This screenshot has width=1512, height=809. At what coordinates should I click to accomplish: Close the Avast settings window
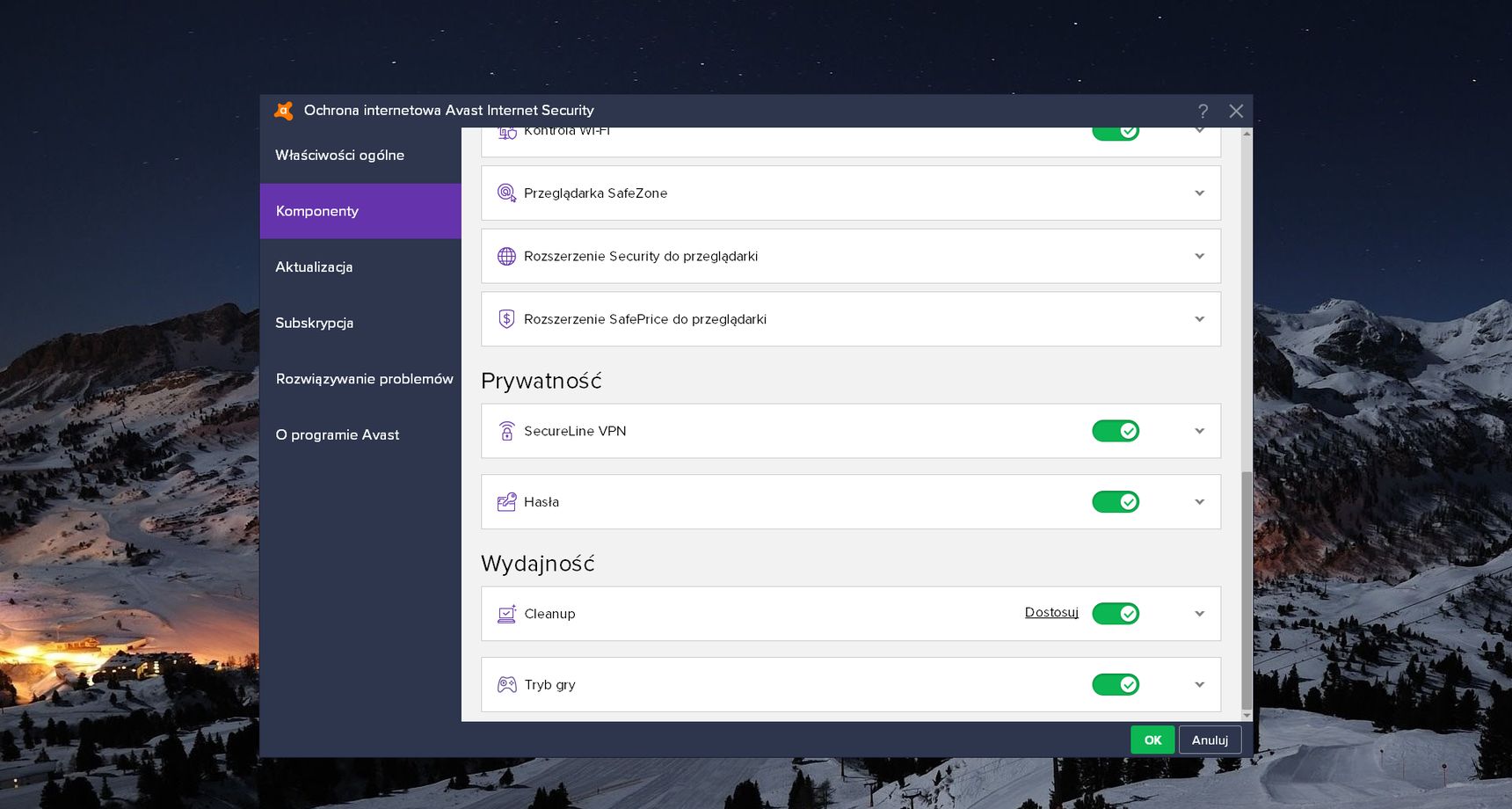click(1236, 111)
